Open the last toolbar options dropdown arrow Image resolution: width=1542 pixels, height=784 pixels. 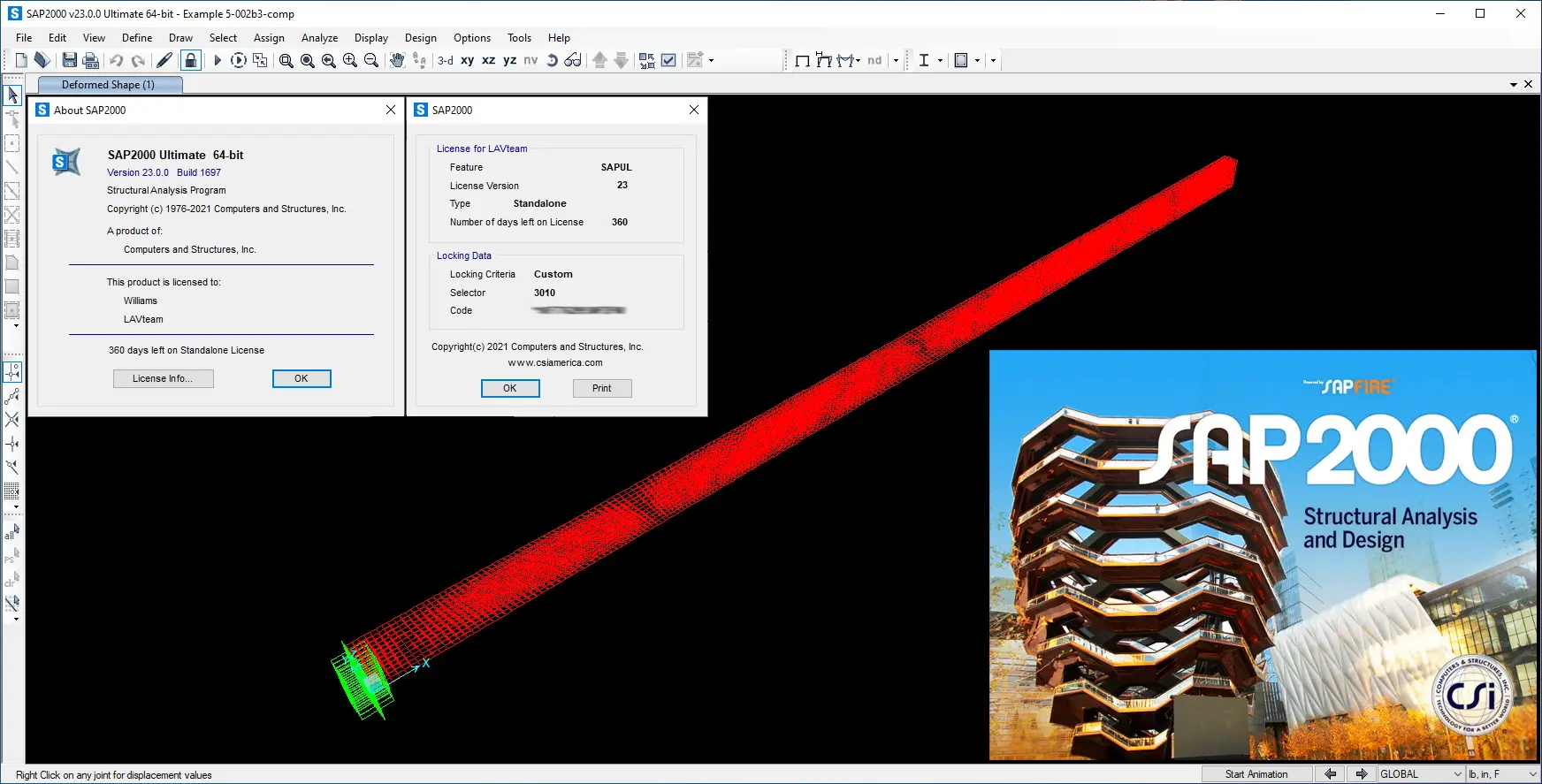[993, 61]
